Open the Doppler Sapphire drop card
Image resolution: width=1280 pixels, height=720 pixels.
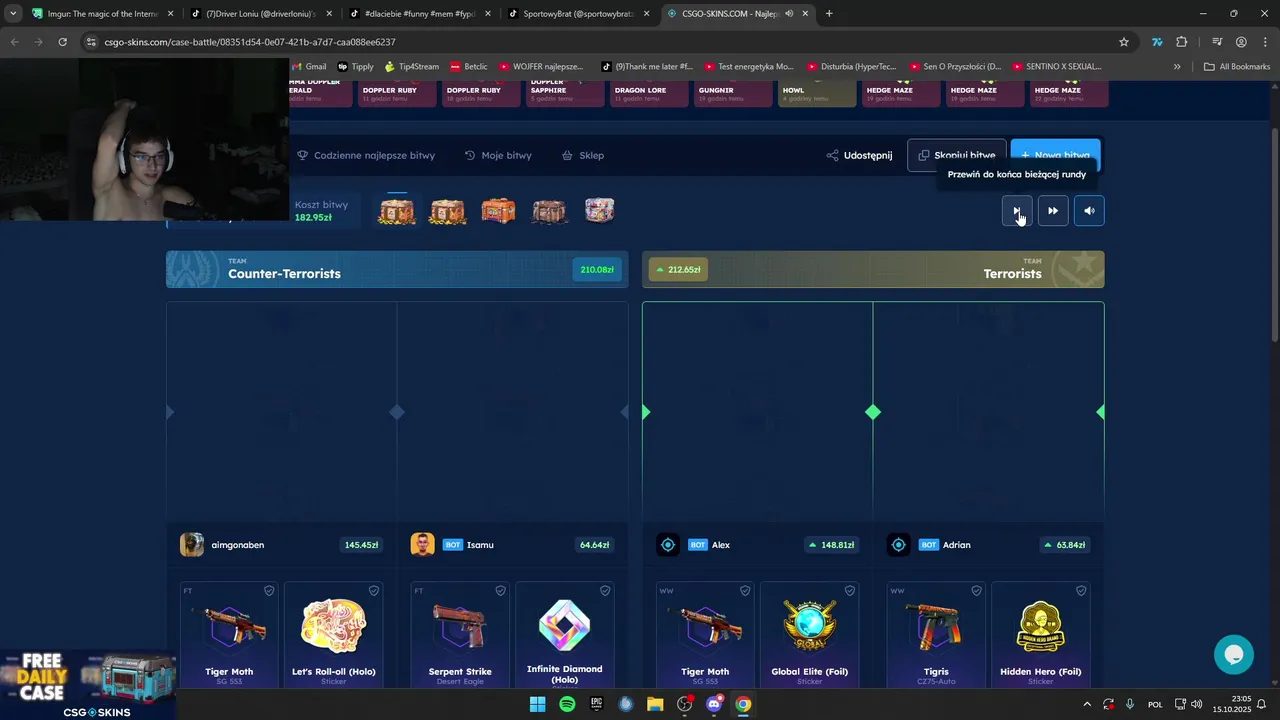(x=566, y=93)
